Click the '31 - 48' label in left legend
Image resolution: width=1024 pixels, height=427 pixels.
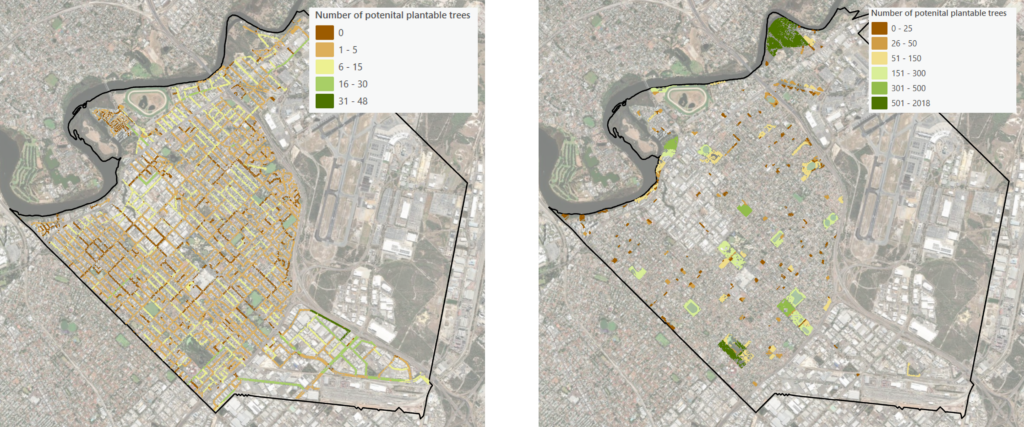[x=351, y=100]
